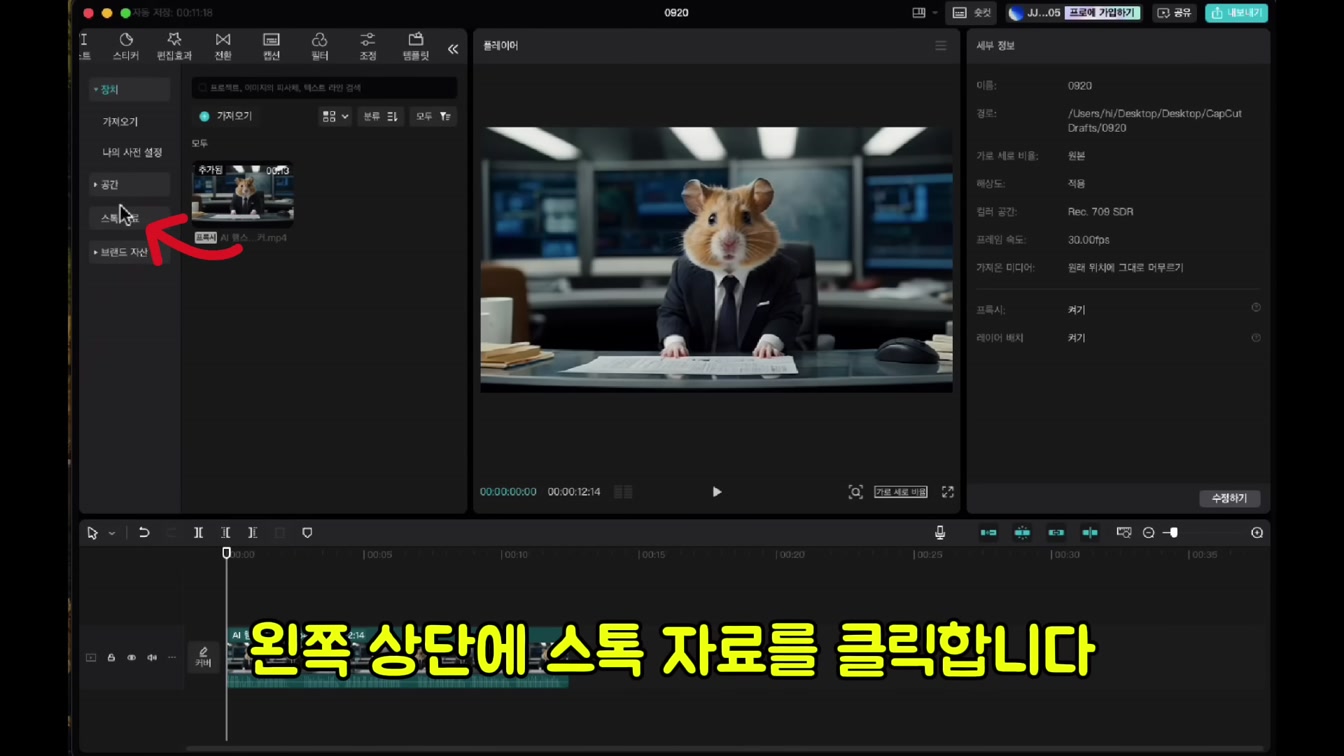
Task: Adjust the timeline zoom slider handle
Action: point(1173,533)
